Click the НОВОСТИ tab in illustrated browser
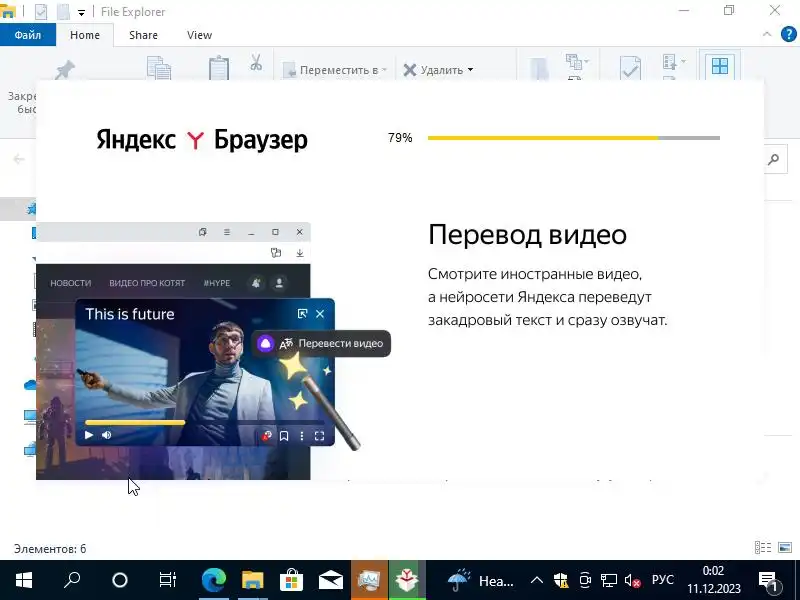 [70, 283]
